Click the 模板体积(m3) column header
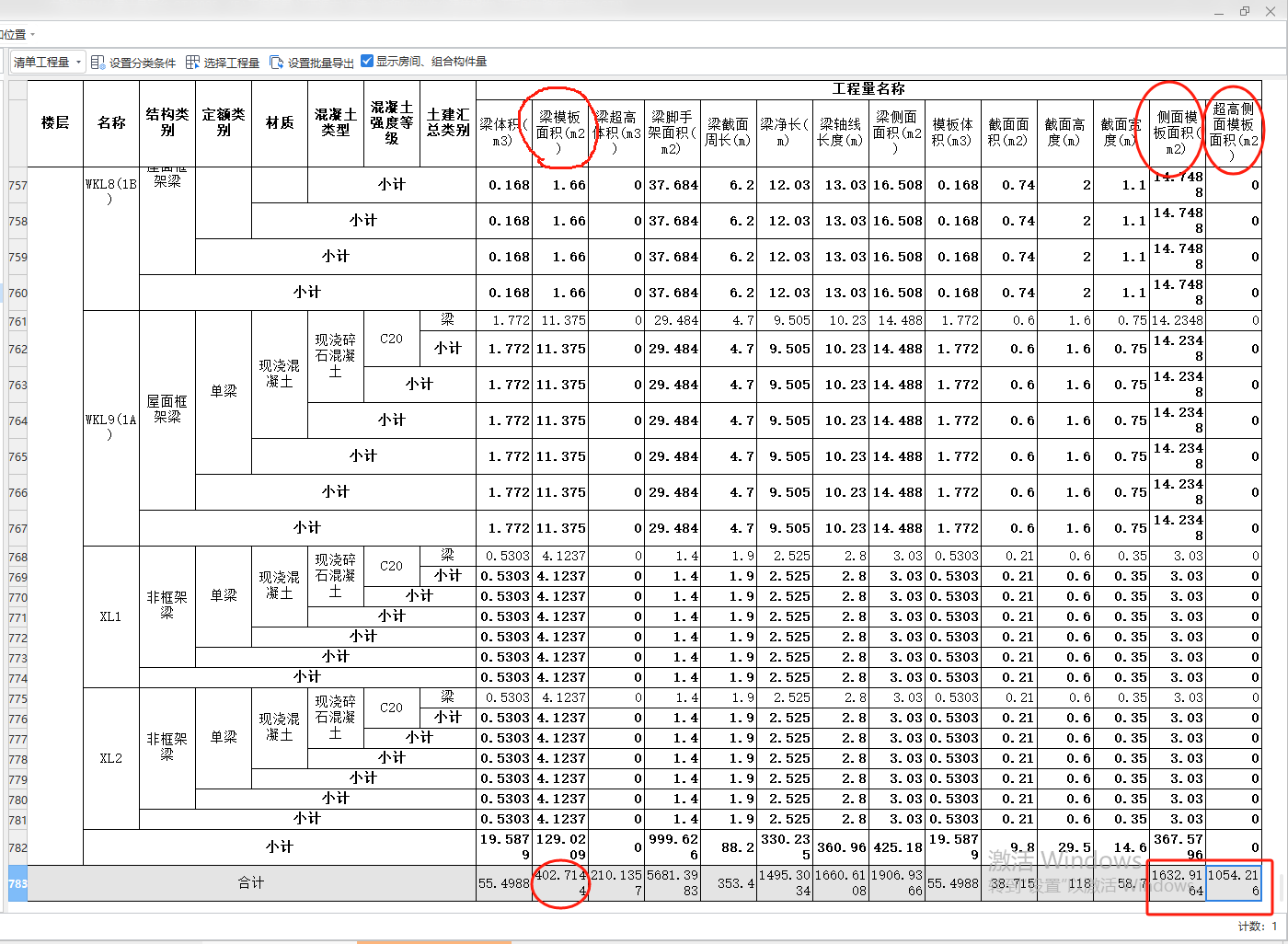 point(953,132)
